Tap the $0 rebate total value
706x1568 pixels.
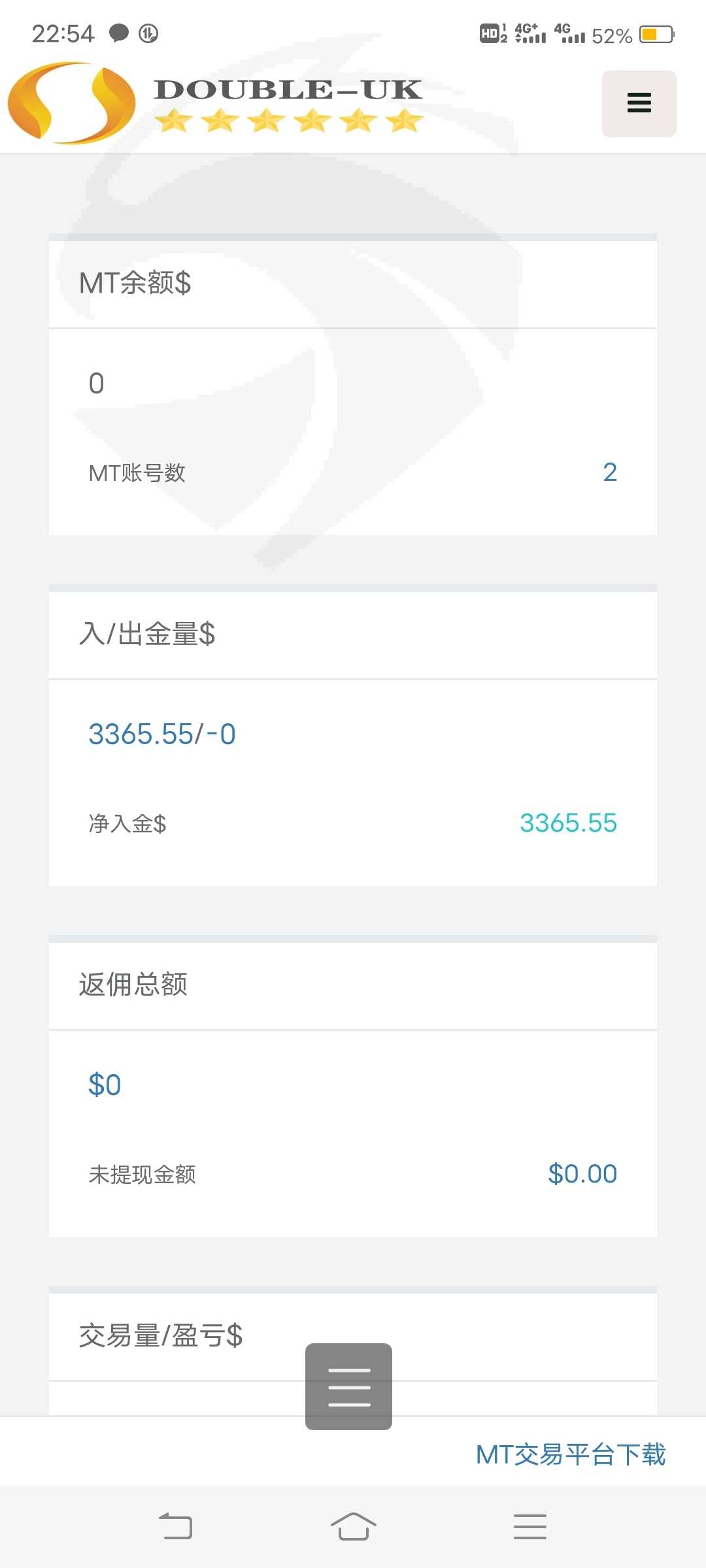105,1085
